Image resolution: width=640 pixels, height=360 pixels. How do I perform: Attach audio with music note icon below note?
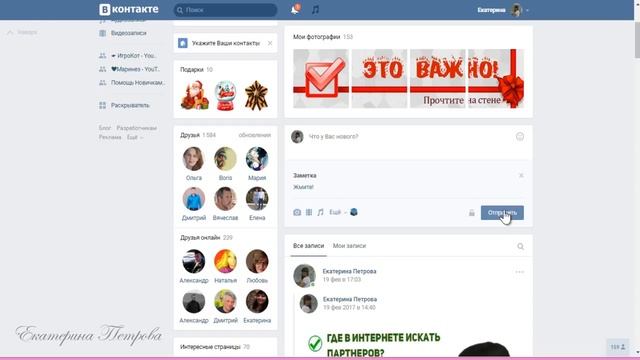[320, 212]
